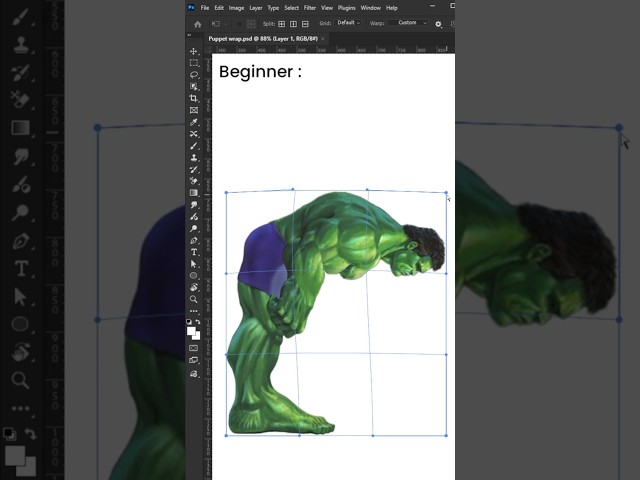The width and height of the screenshot is (640, 480).
Task: Select the Crop tool
Action: [193, 98]
